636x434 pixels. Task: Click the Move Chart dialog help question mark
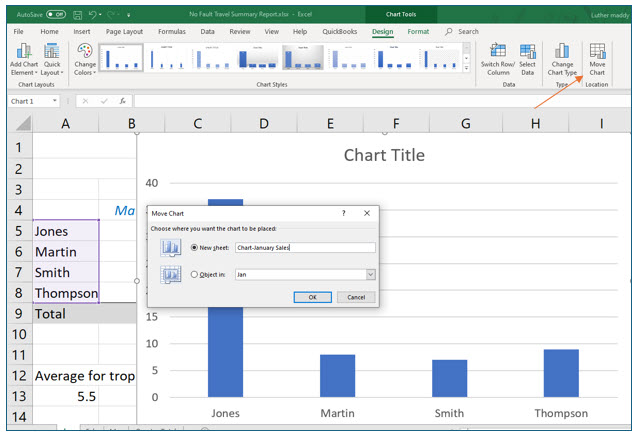(344, 213)
